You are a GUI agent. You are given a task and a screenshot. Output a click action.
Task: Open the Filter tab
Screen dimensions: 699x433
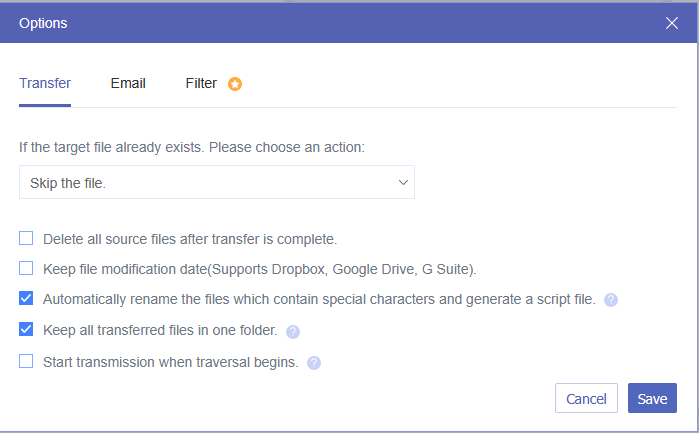201,83
